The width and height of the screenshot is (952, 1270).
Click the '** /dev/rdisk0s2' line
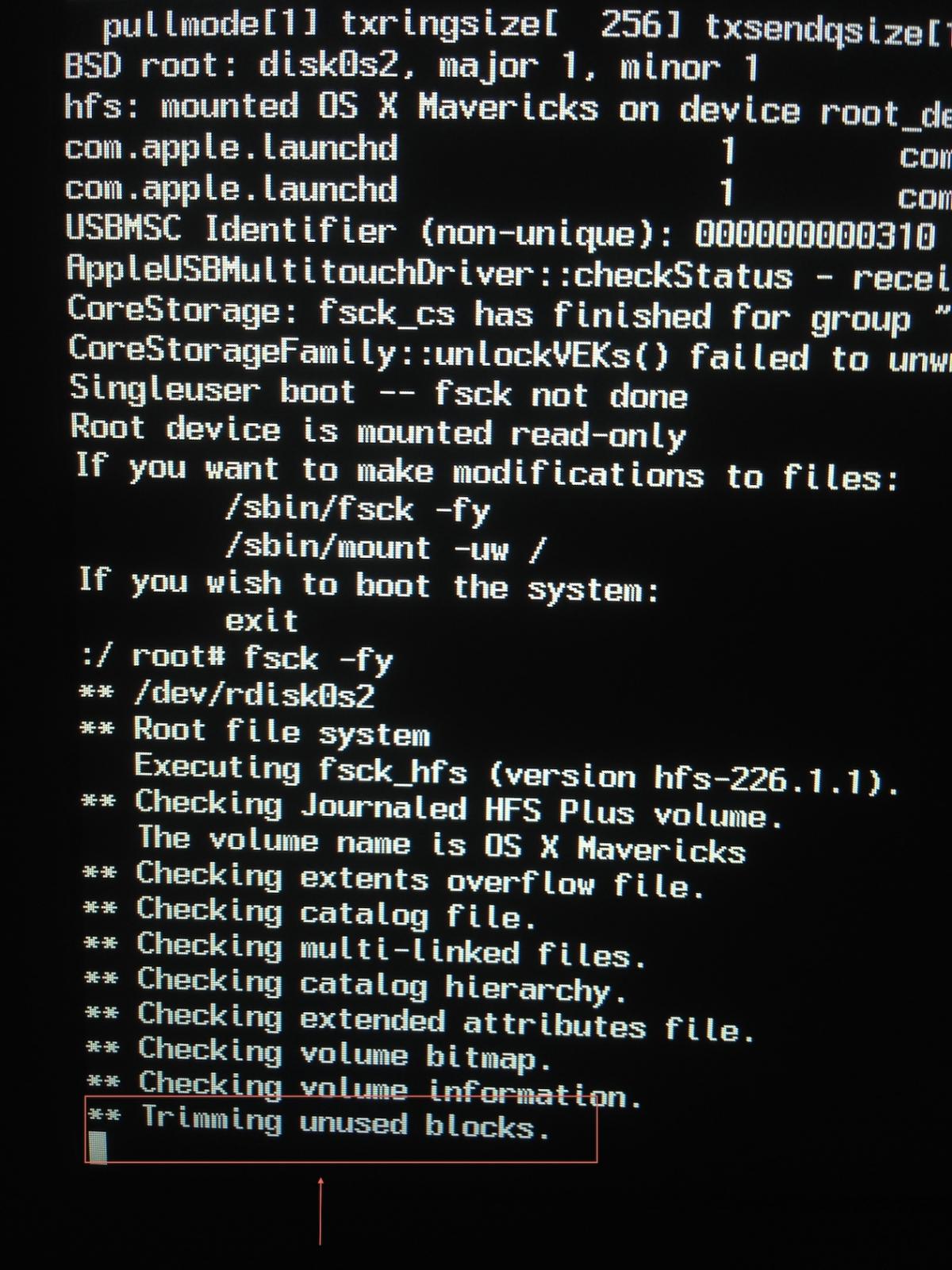(x=228, y=695)
